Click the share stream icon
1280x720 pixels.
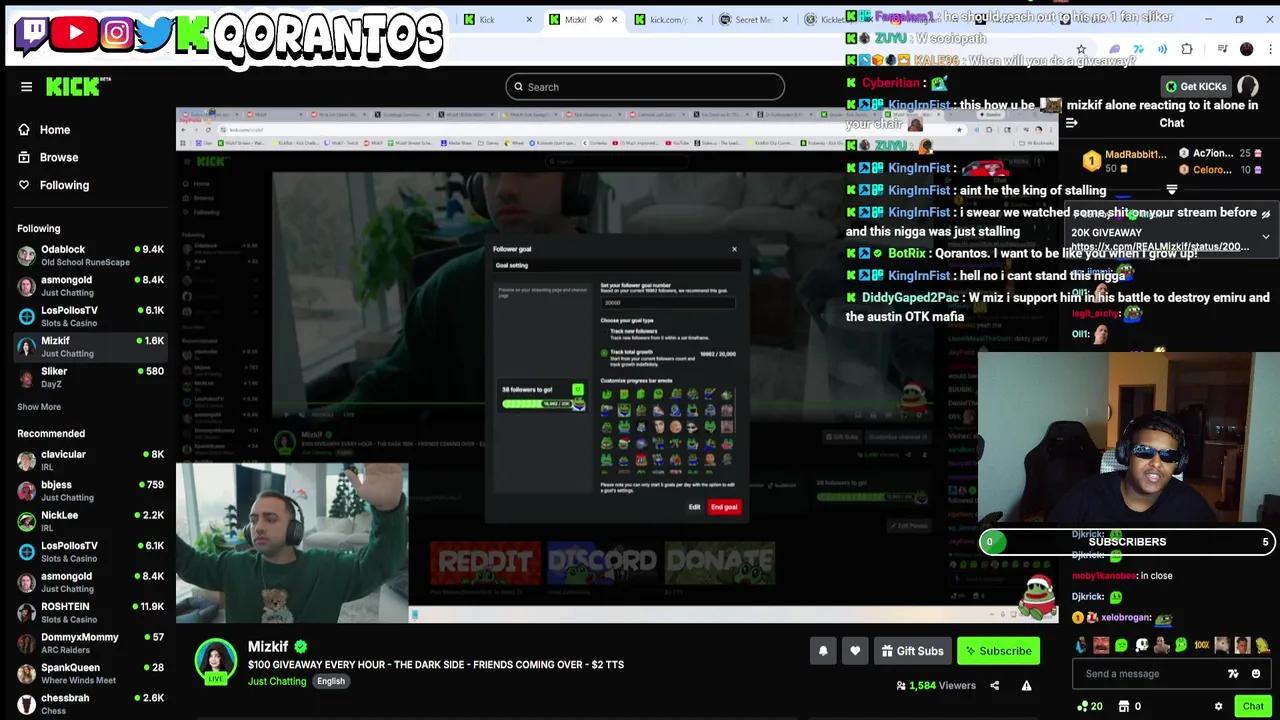click(x=994, y=686)
